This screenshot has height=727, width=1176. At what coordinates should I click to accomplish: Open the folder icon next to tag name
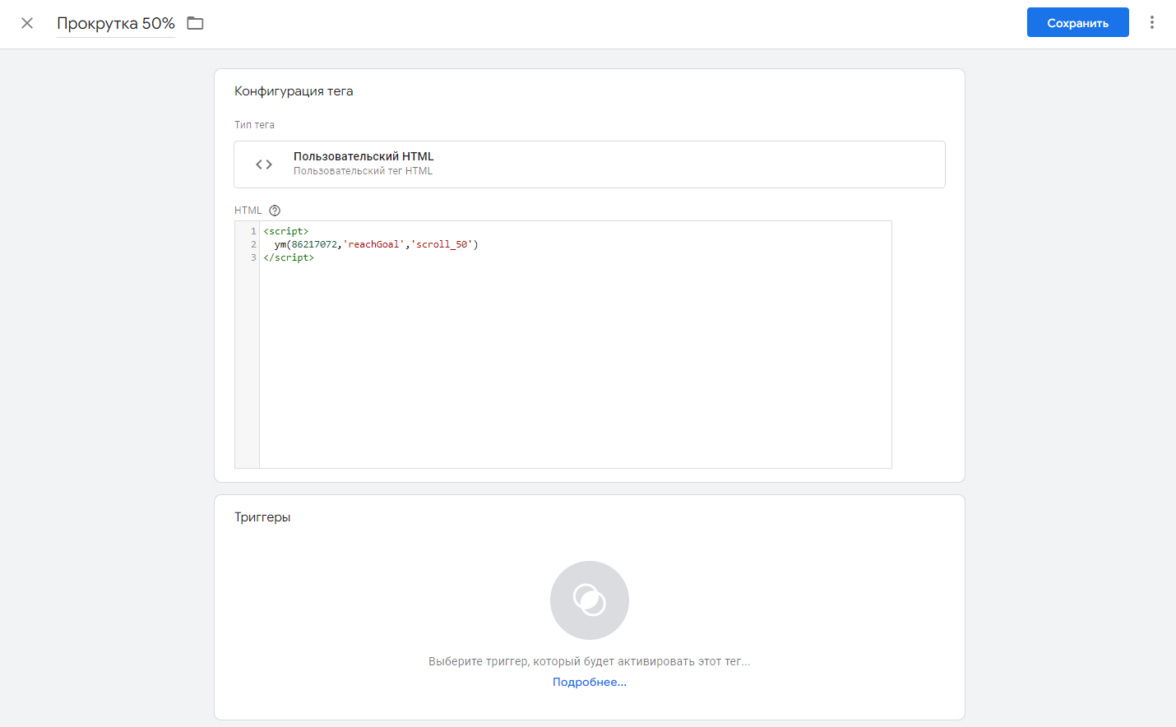195,23
